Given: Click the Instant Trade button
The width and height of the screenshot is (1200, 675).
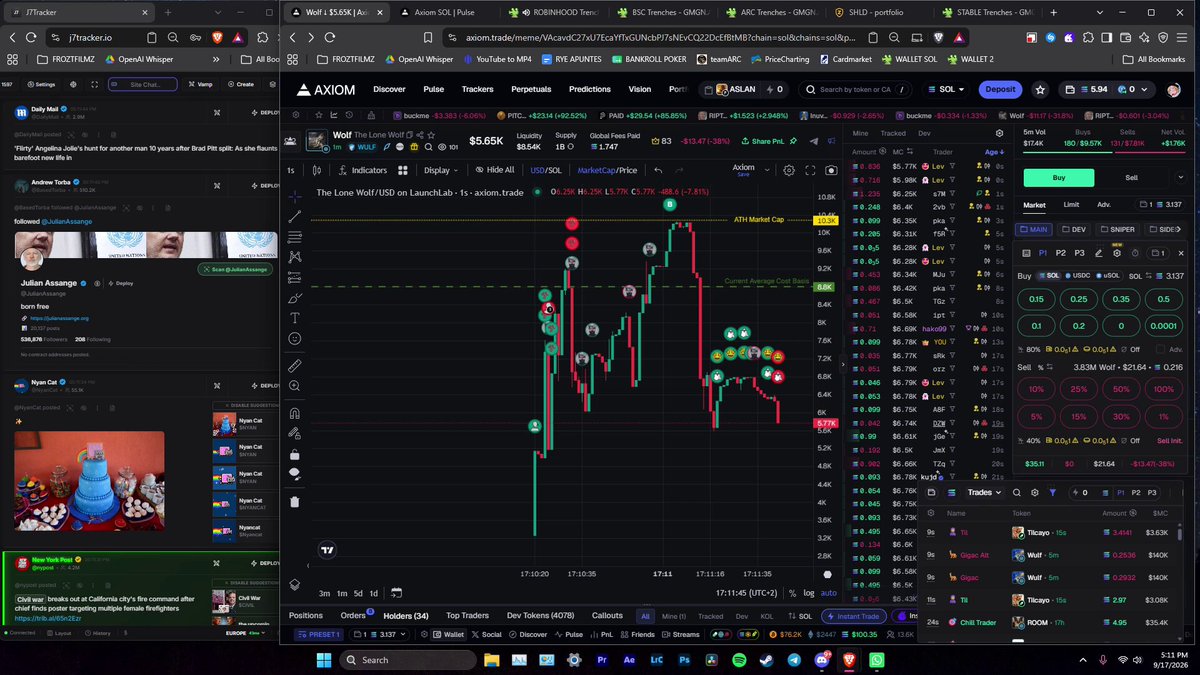Looking at the screenshot, I should tap(853, 616).
